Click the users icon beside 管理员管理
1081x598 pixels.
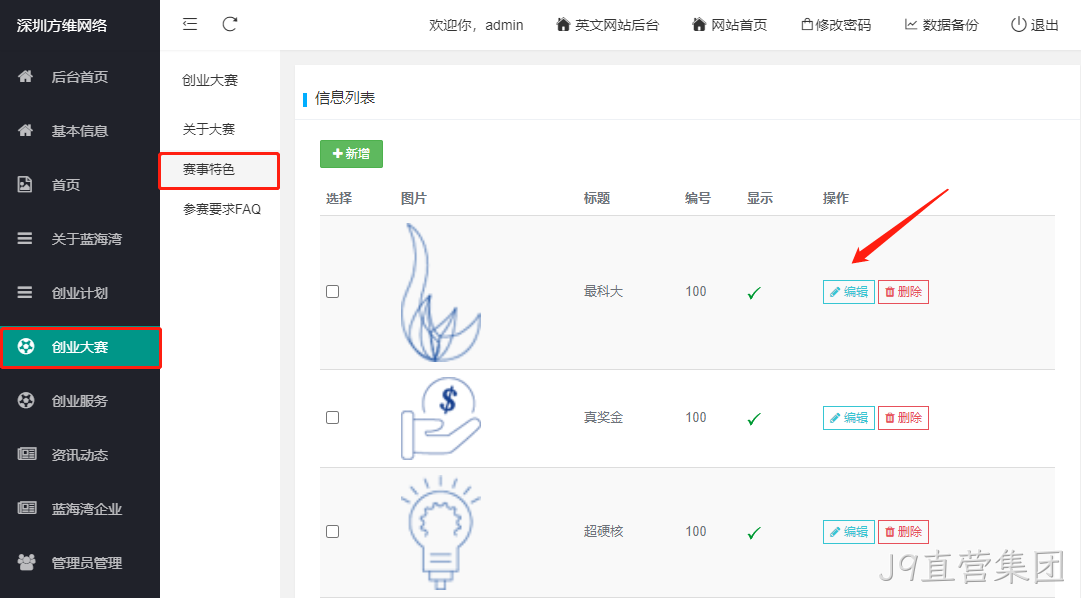click(27, 562)
